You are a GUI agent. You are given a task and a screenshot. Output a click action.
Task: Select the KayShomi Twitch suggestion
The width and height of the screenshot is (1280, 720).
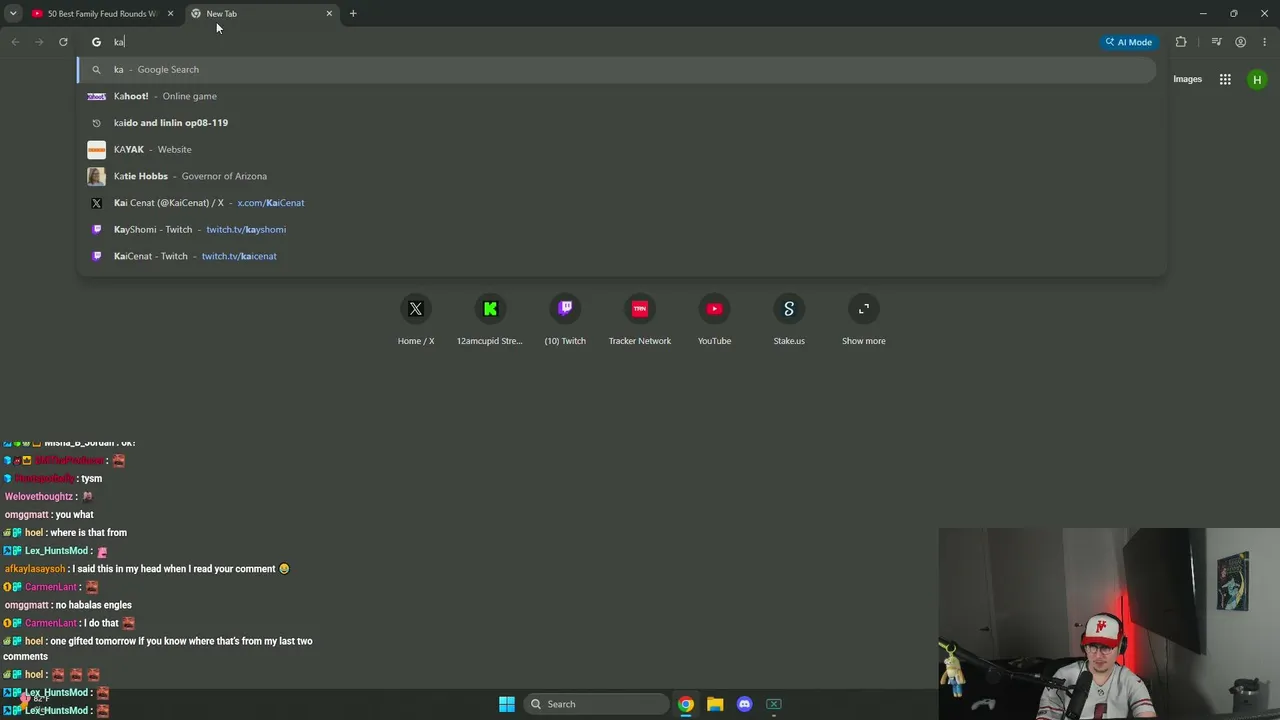[617, 229]
